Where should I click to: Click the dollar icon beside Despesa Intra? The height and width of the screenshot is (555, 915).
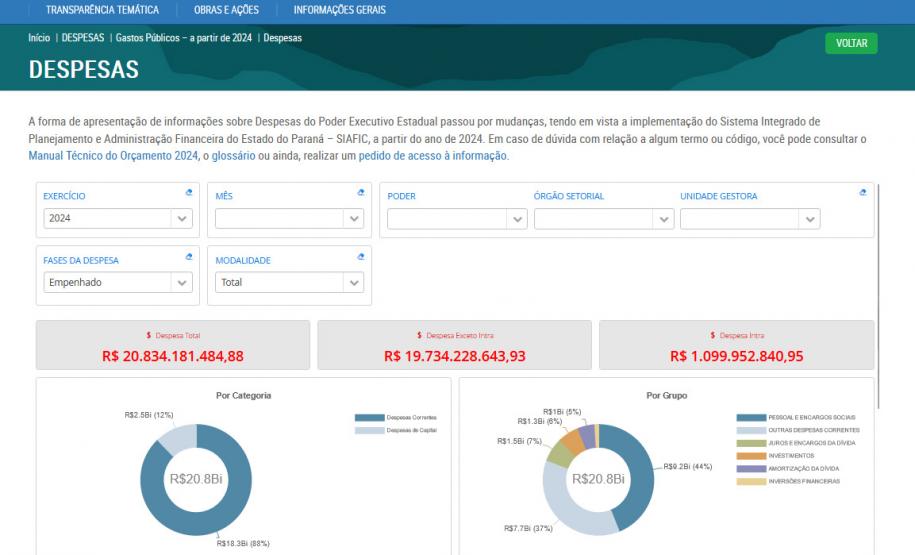[x=712, y=336]
